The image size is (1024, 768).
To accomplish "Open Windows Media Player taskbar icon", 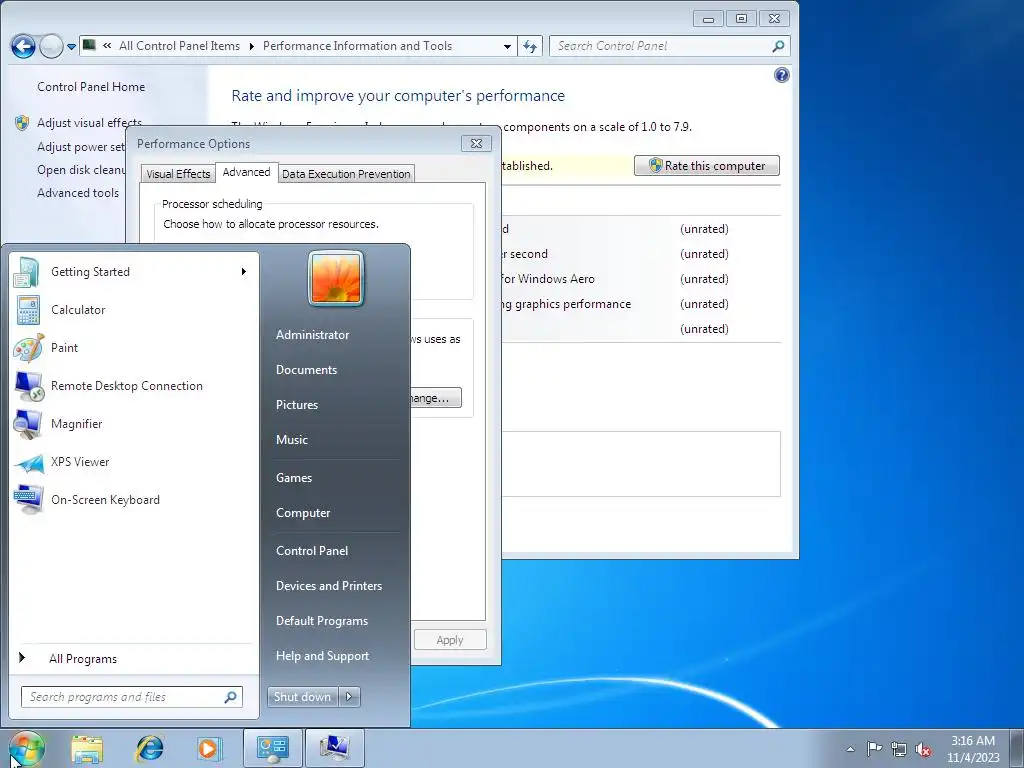I will coord(210,748).
